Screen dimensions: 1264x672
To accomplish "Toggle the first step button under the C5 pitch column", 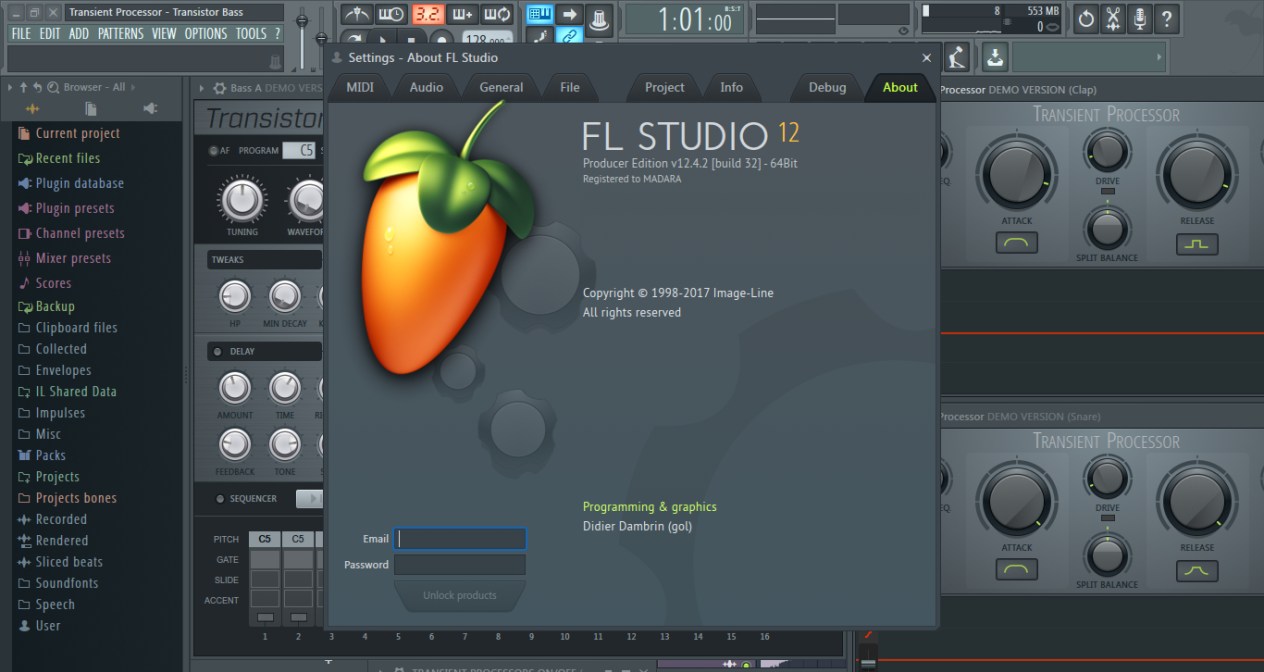I will (265, 617).
